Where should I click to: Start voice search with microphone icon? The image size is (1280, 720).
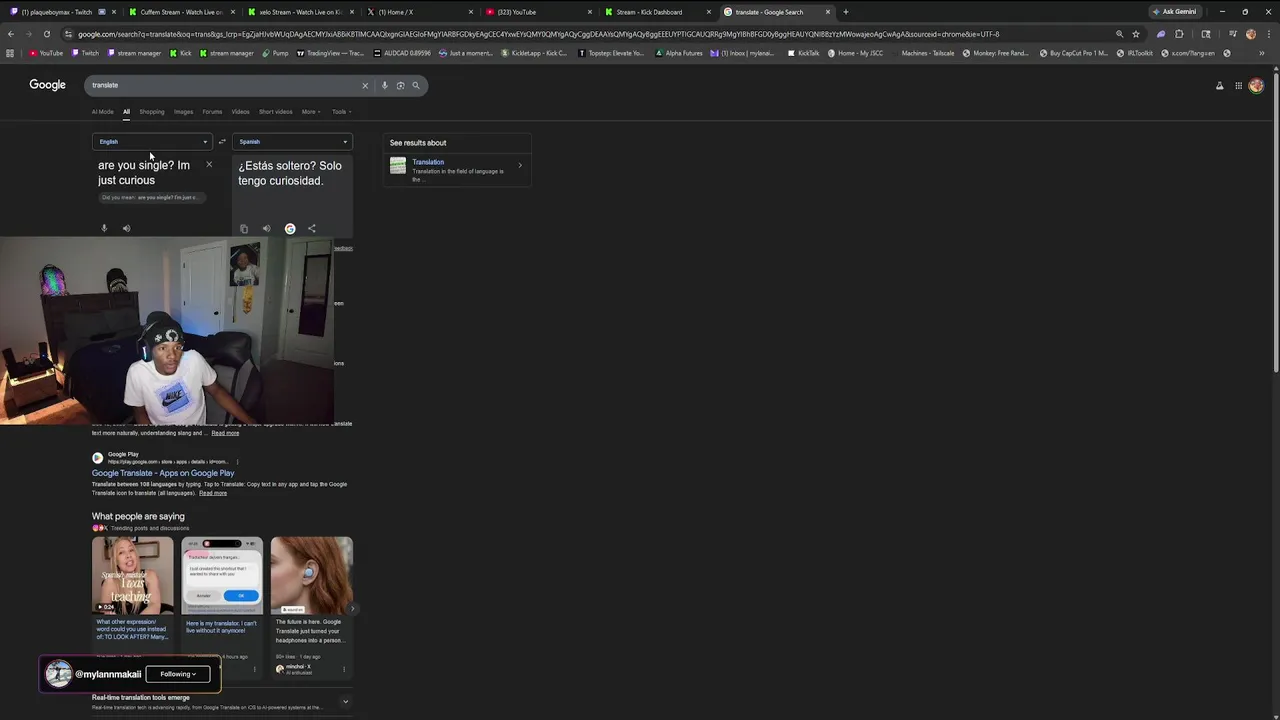click(x=384, y=85)
